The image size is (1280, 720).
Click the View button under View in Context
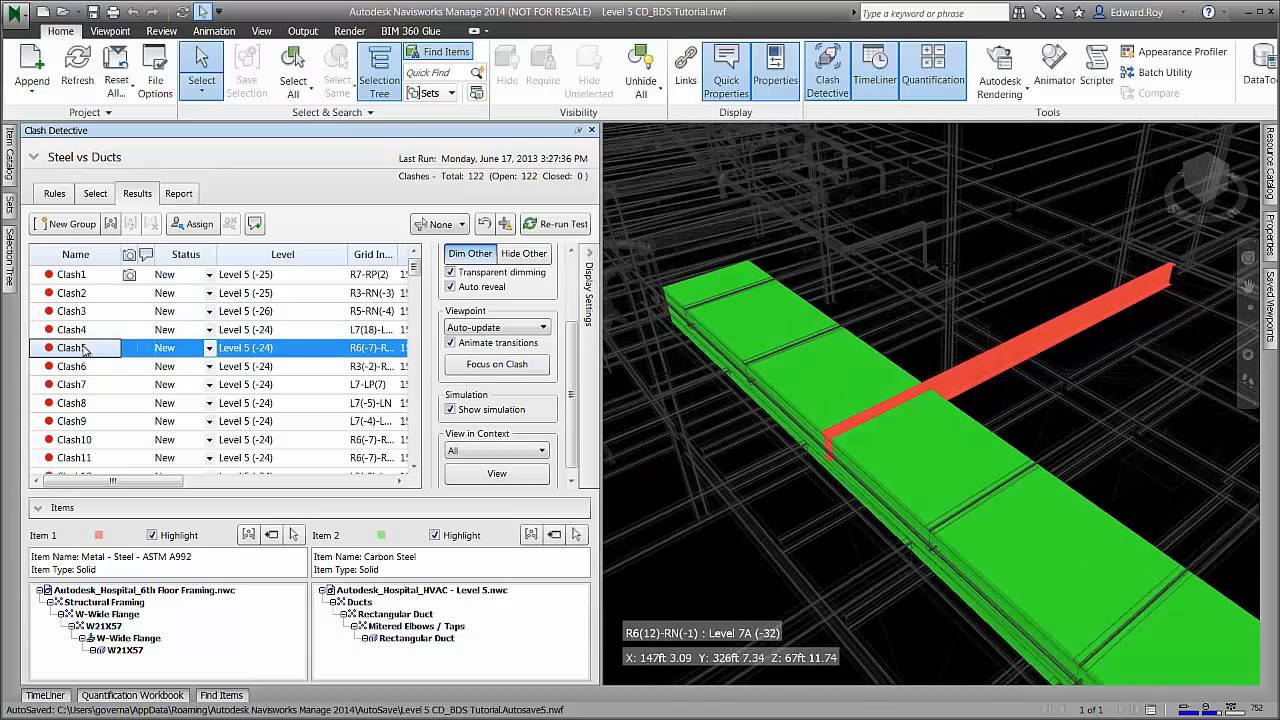pos(497,474)
